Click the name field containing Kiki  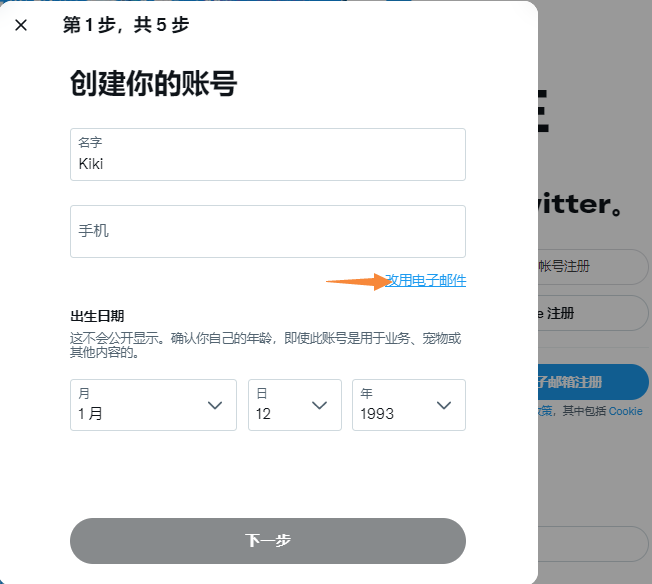(x=267, y=155)
